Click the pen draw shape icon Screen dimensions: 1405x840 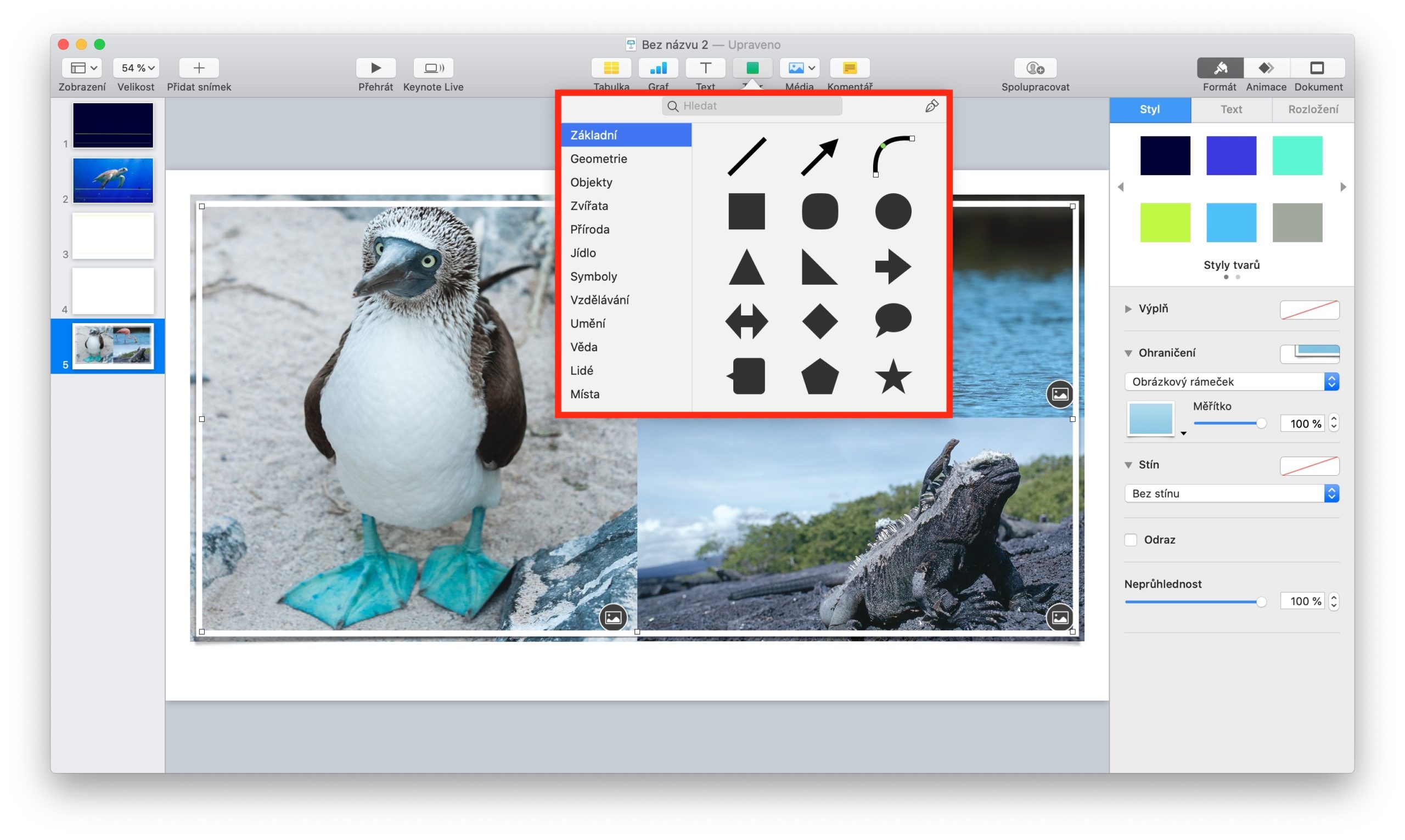click(x=931, y=106)
